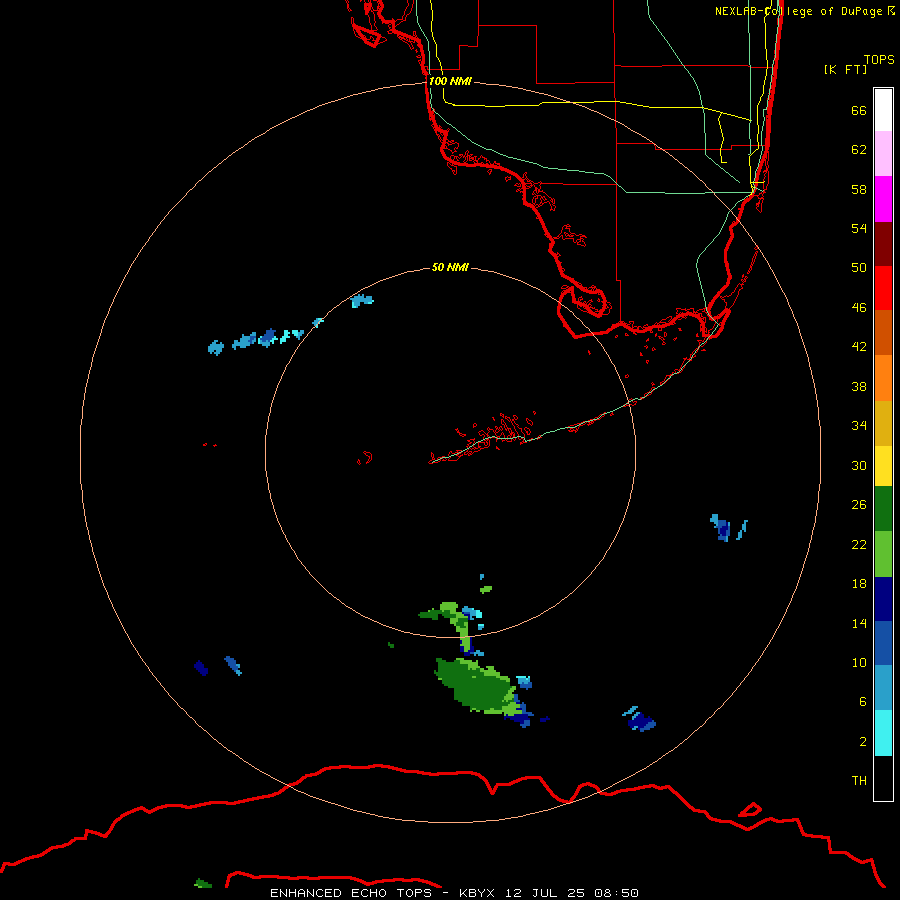Click the legend value '38'
This screenshot has height=900, width=900.
[x=859, y=386]
